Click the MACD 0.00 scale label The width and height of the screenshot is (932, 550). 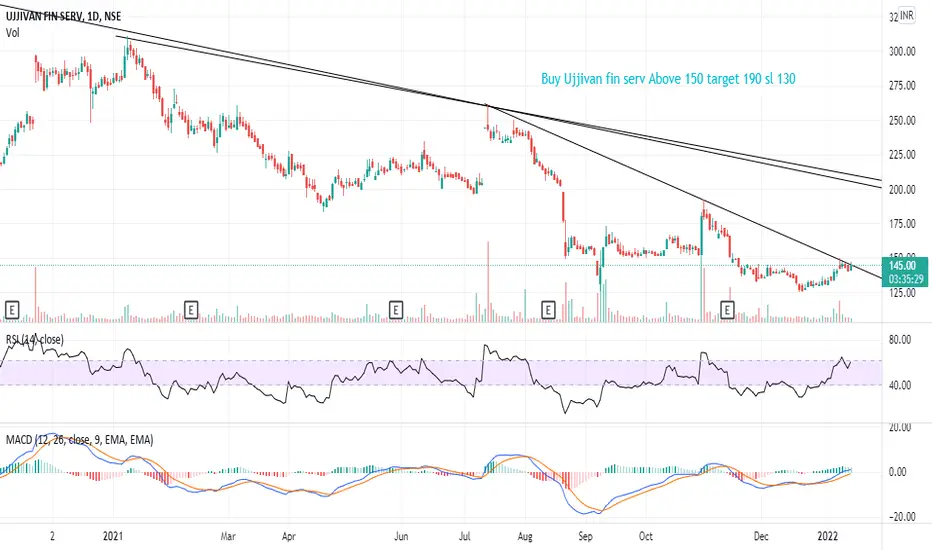click(x=898, y=472)
